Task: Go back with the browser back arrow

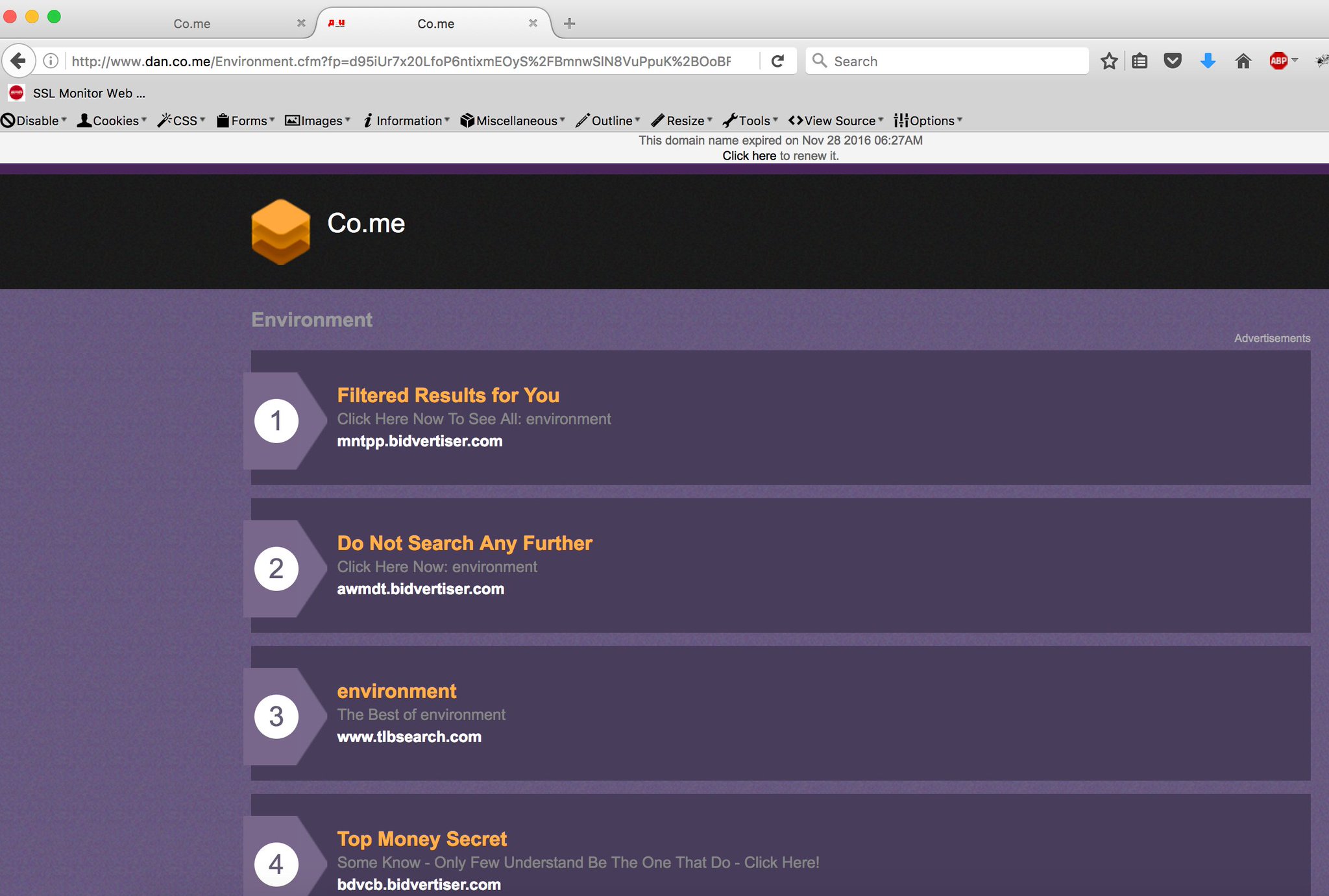Action: coord(18,61)
